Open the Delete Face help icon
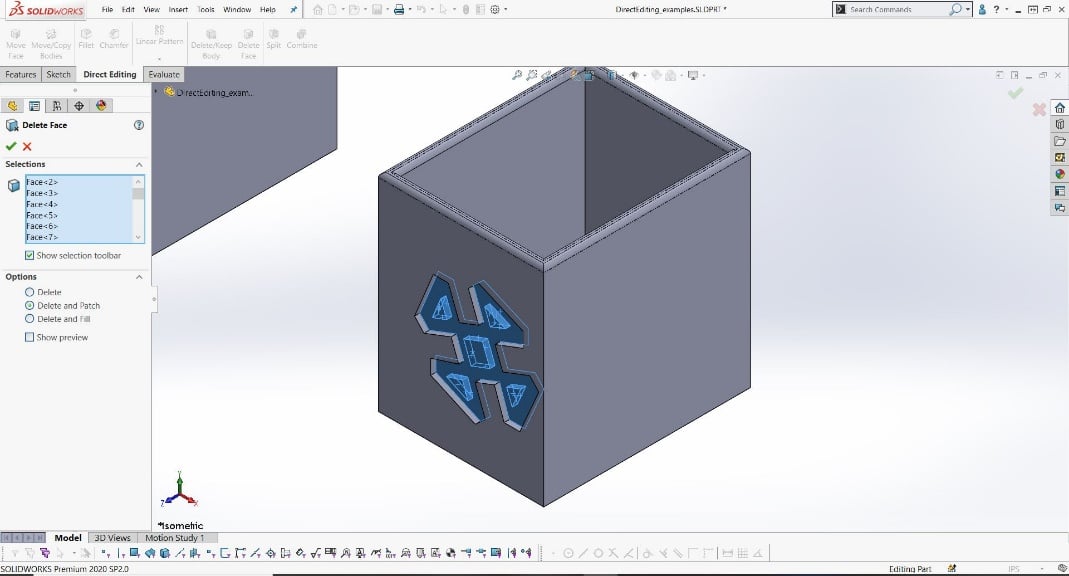 click(139, 125)
